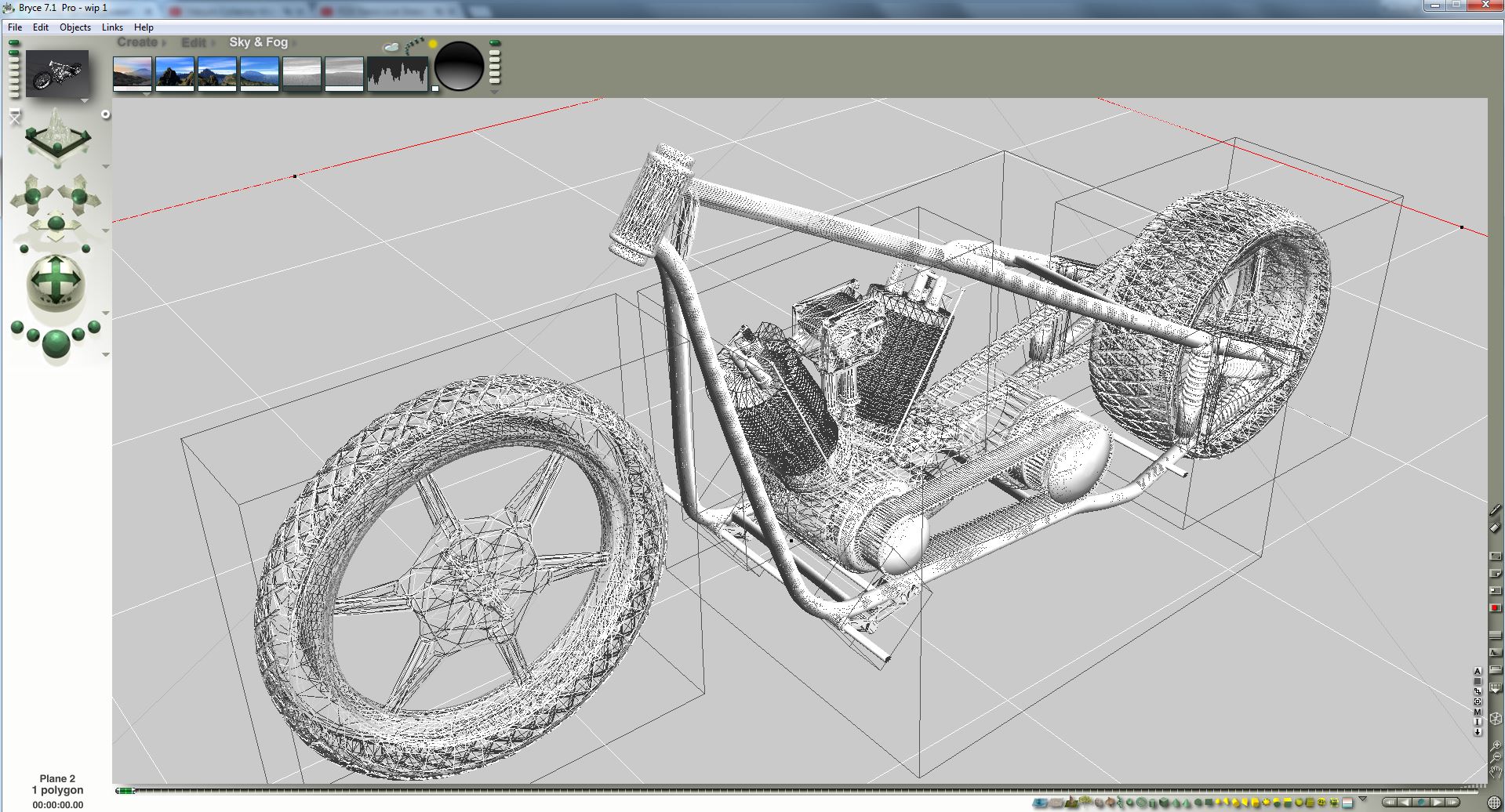
Task: Click the pencil icon on right toolbar
Action: pyautogui.click(x=1495, y=509)
